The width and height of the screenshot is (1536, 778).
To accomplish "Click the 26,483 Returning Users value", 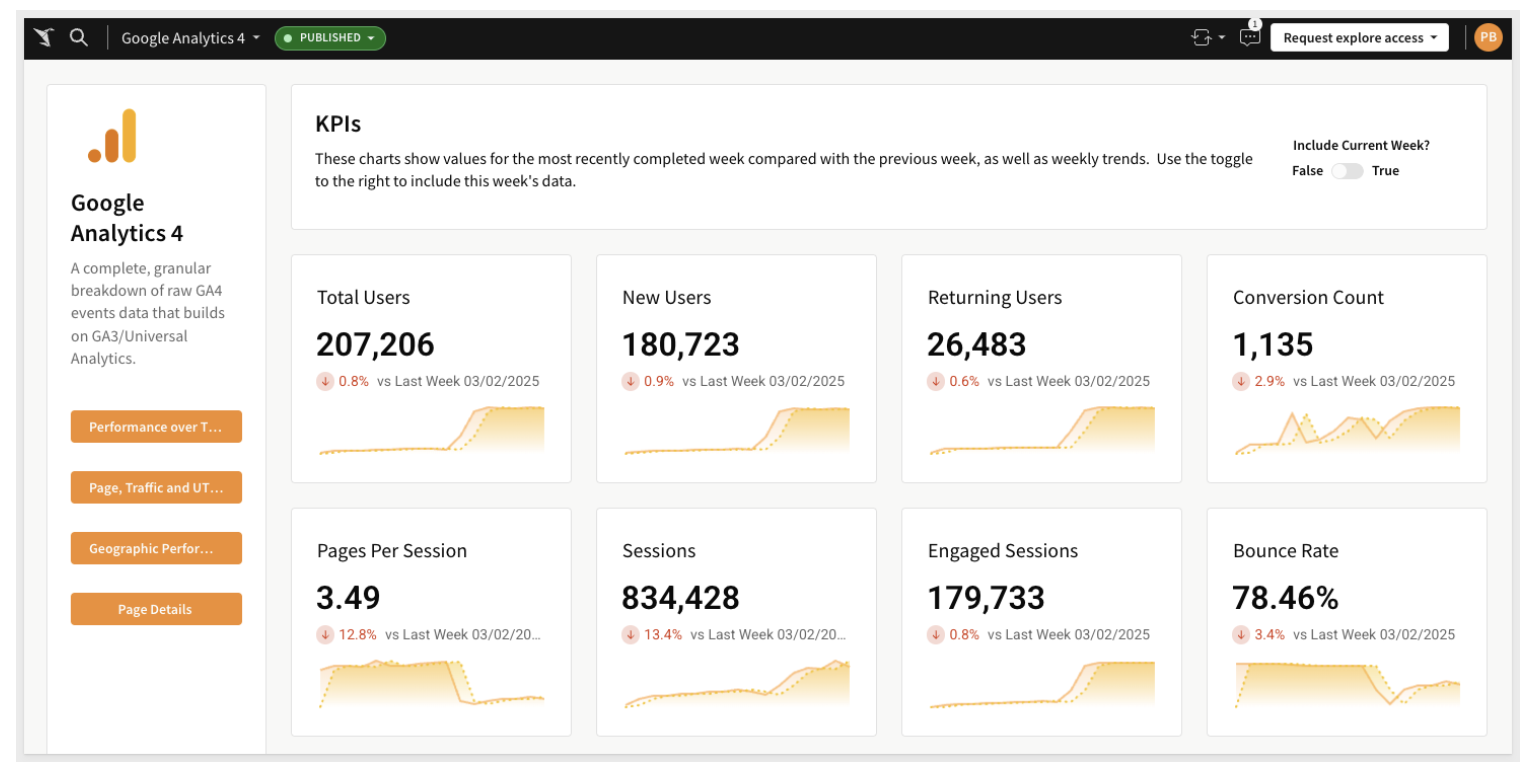I will pyautogui.click(x=977, y=344).
